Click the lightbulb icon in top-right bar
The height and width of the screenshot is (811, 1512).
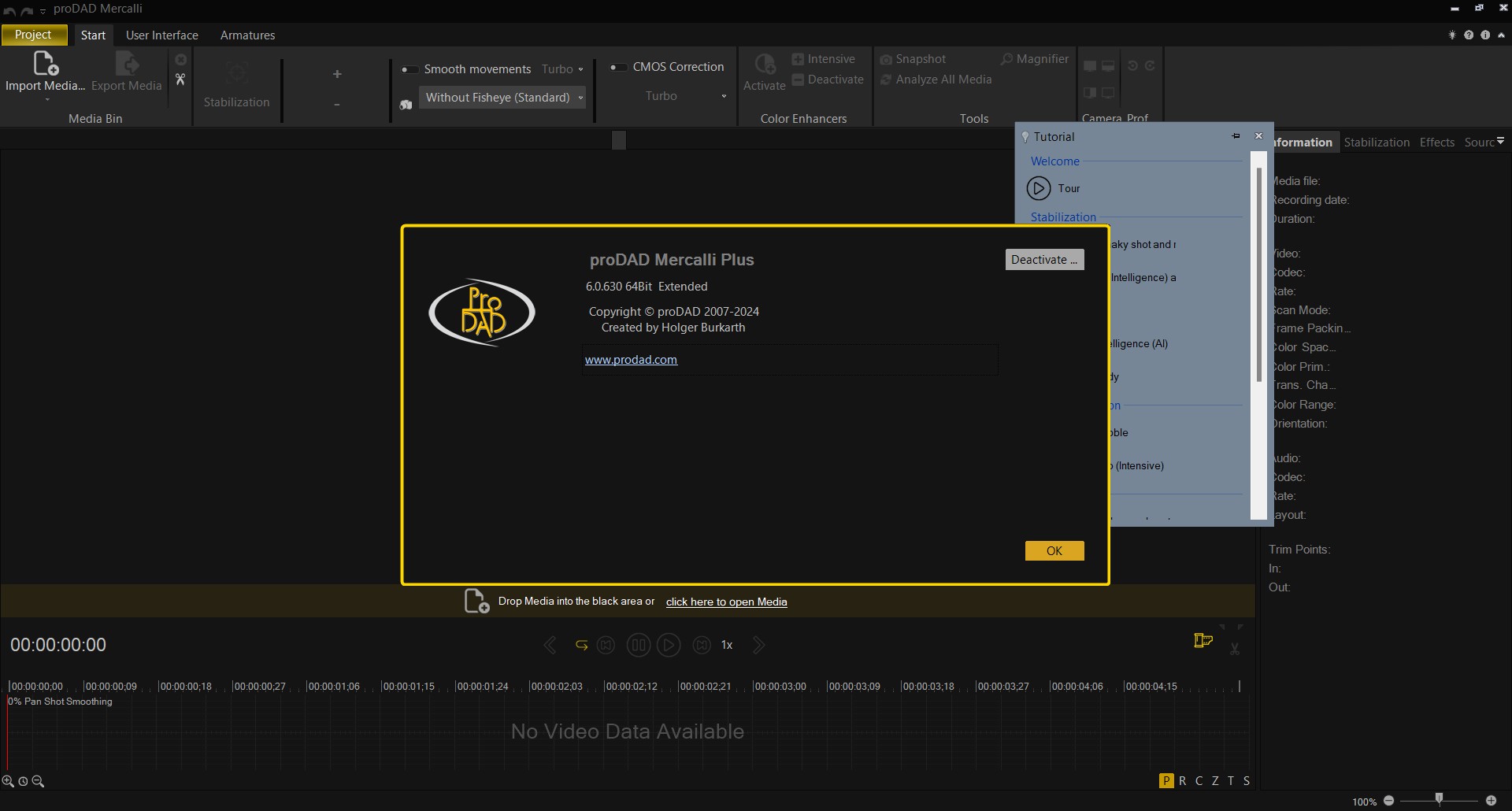[x=1452, y=35]
